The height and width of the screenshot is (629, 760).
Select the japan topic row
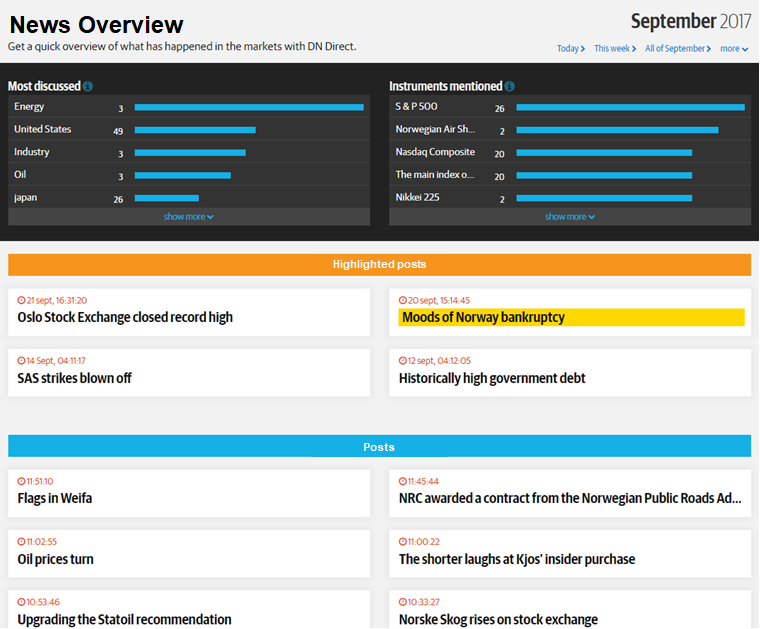189,198
